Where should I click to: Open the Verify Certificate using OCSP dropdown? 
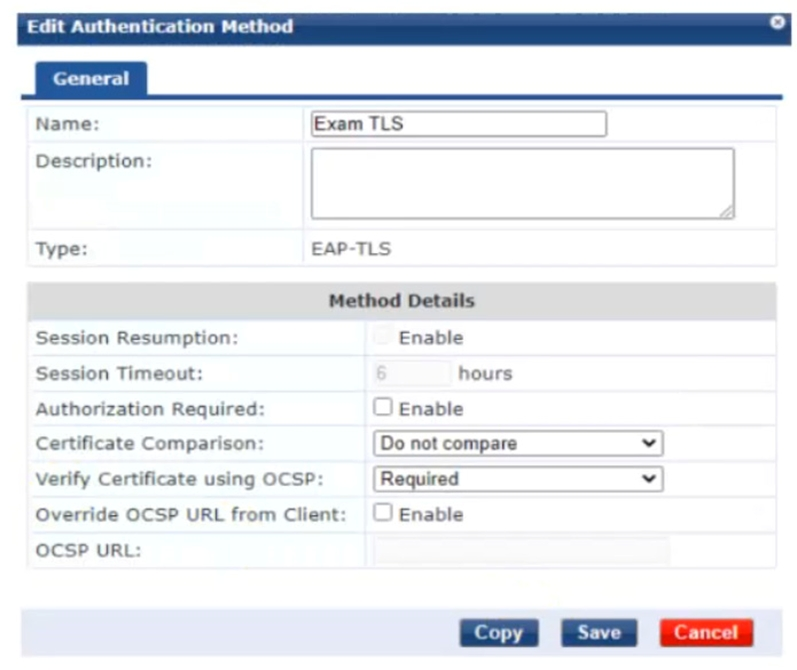(x=518, y=479)
